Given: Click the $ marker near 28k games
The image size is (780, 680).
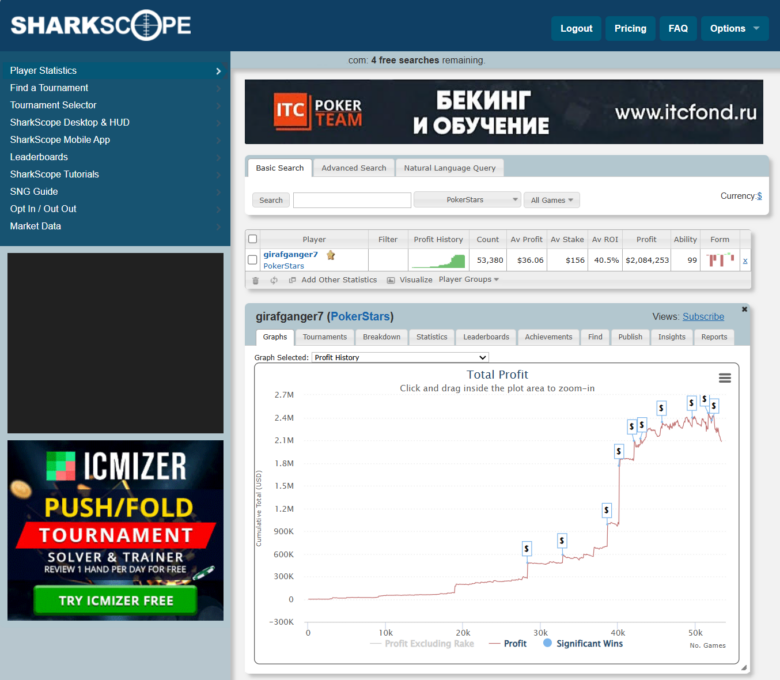Looking at the screenshot, I should coord(527,549).
